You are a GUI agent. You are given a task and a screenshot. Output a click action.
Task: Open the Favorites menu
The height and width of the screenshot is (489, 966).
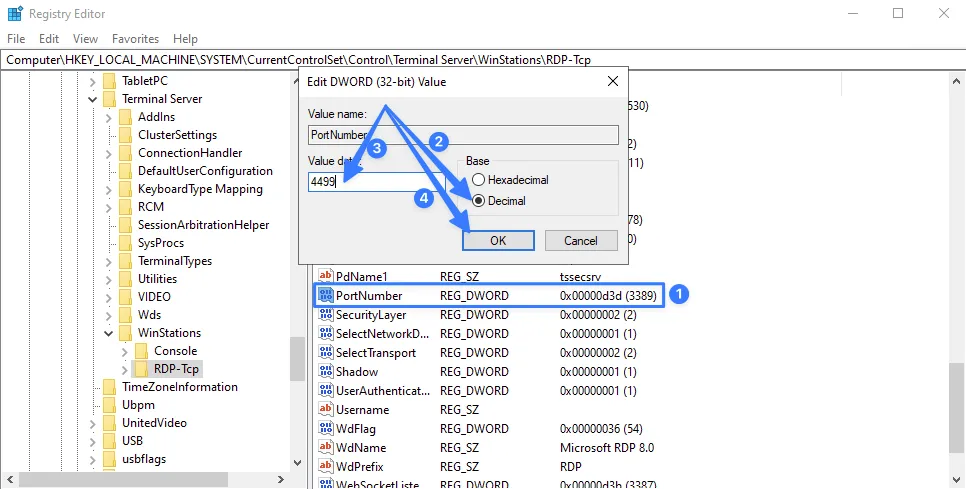pyautogui.click(x=135, y=39)
